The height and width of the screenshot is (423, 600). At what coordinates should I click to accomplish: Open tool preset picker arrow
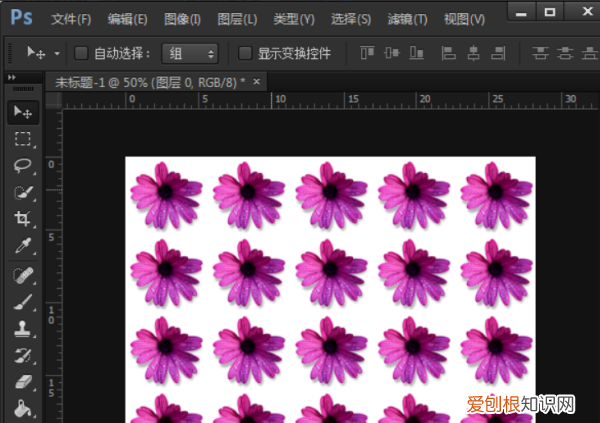coord(57,54)
